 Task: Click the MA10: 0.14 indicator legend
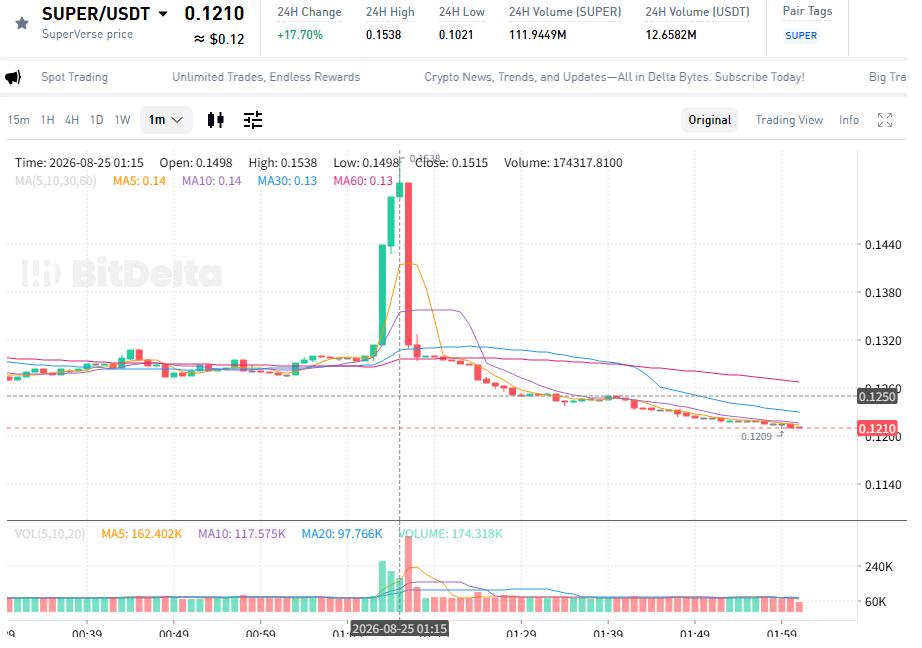tap(212, 181)
